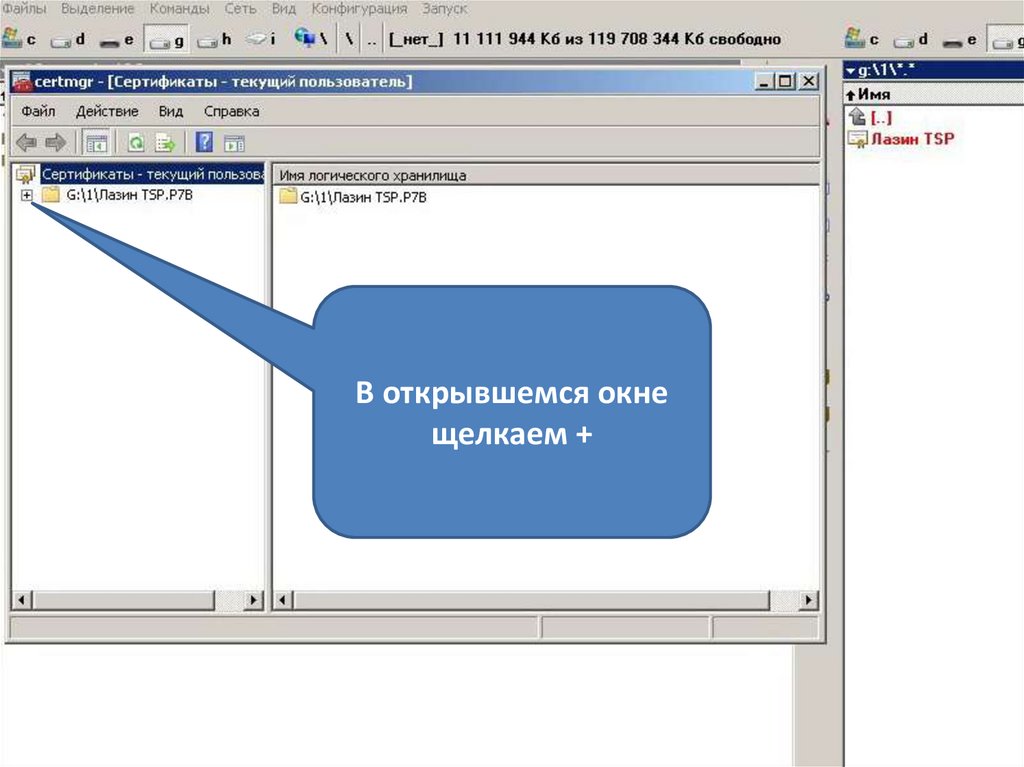Open the Сеть menu in Total Commander
Screen dimensions: 1024x767
240,8
